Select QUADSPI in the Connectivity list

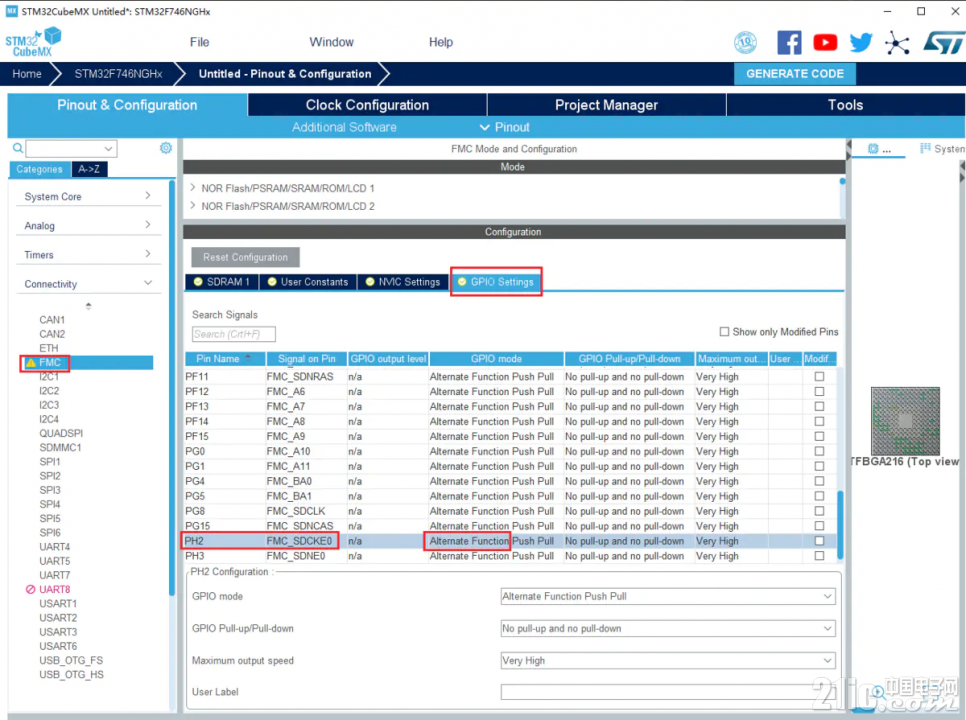61,433
